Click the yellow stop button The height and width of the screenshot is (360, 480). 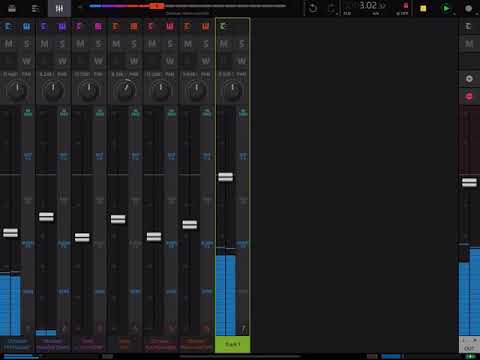pos(423,8)
